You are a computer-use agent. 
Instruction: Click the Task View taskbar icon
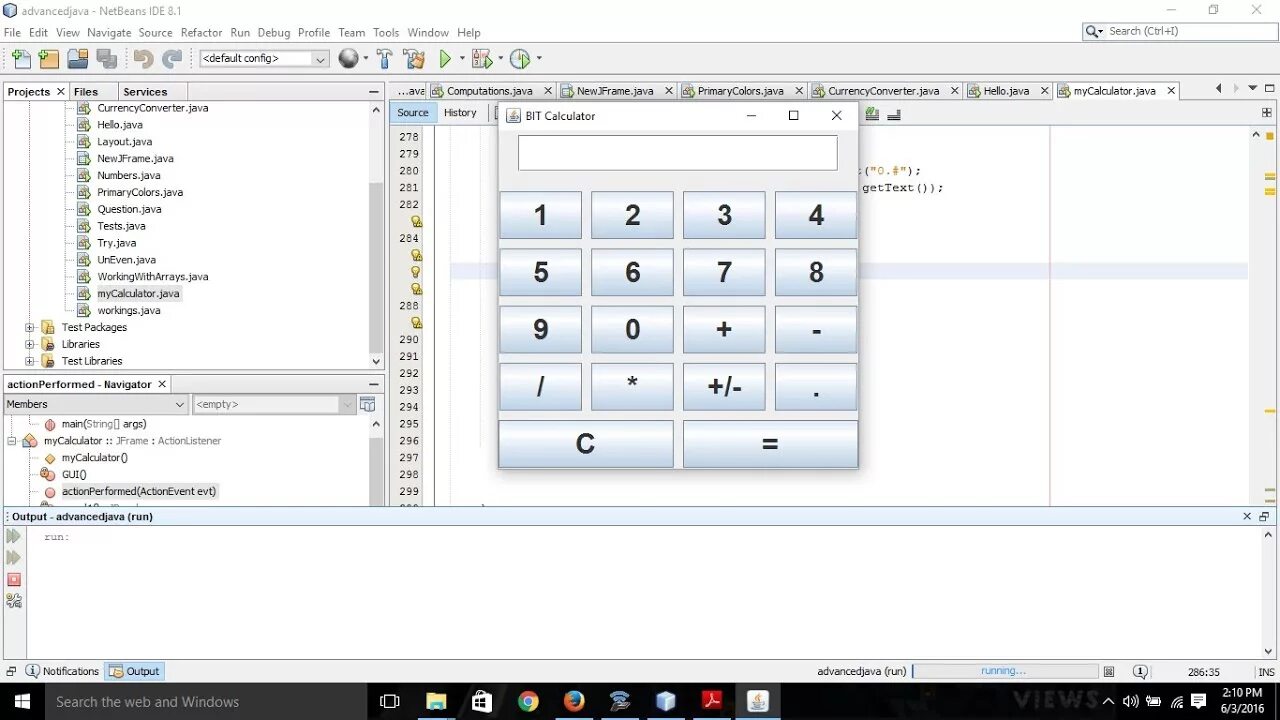tap(390, 702)
